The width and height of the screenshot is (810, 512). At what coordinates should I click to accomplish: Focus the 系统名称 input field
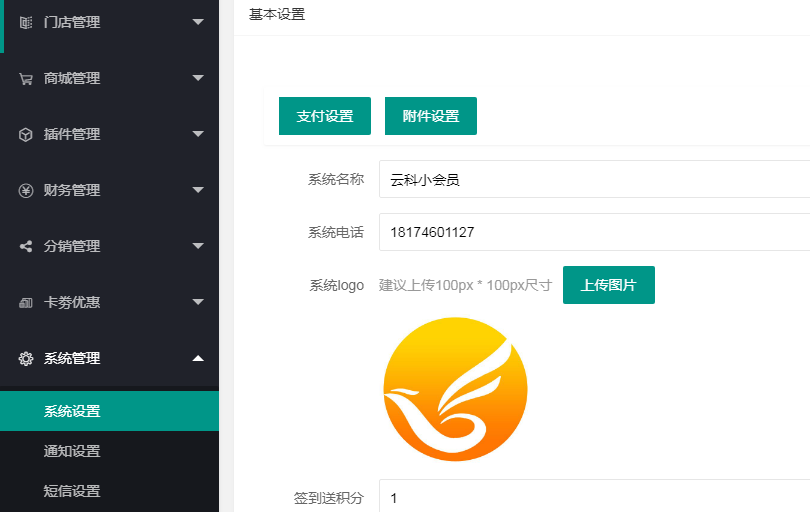click(x=595, y=179)
